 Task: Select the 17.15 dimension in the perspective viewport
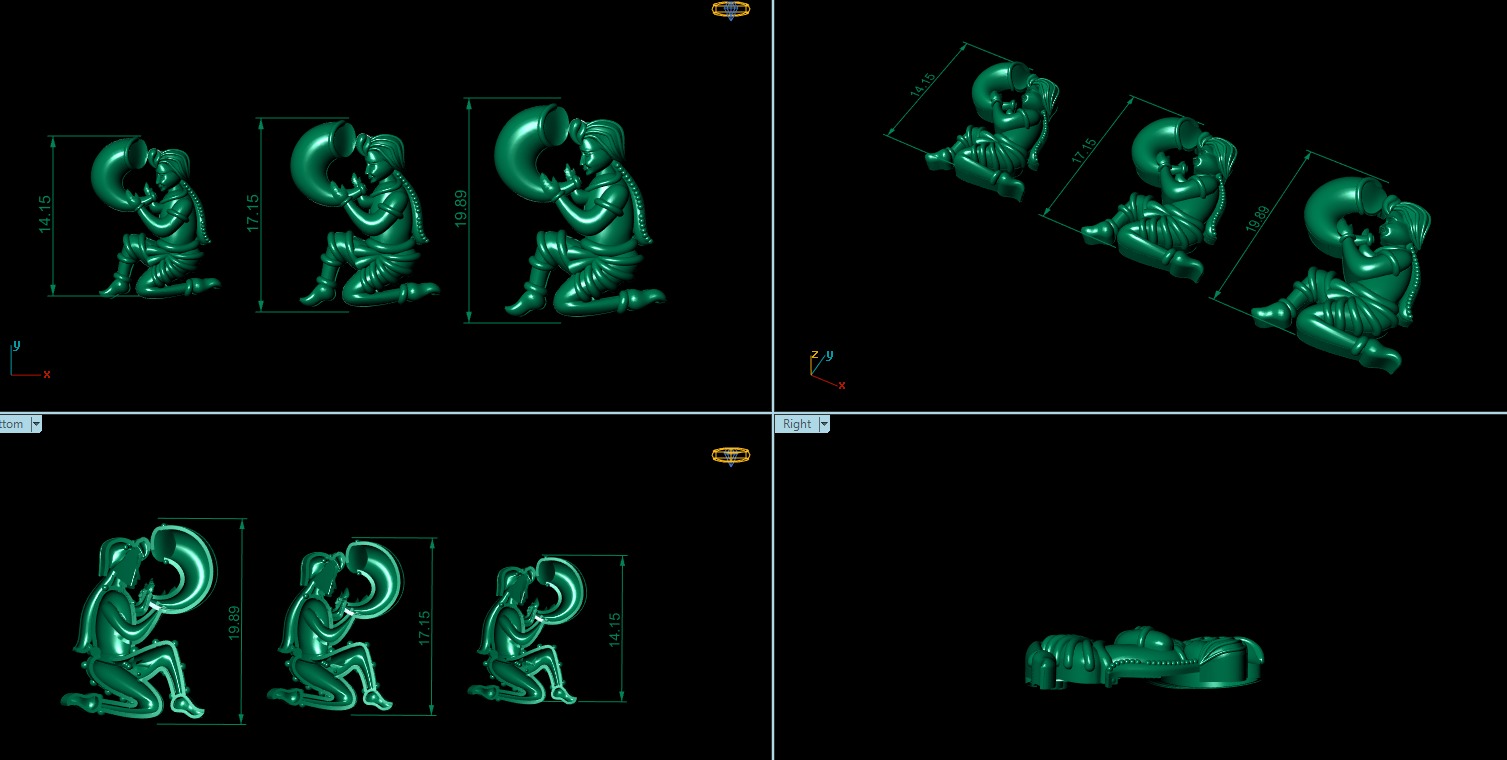pyautogui.click(x=1084, y=149)
